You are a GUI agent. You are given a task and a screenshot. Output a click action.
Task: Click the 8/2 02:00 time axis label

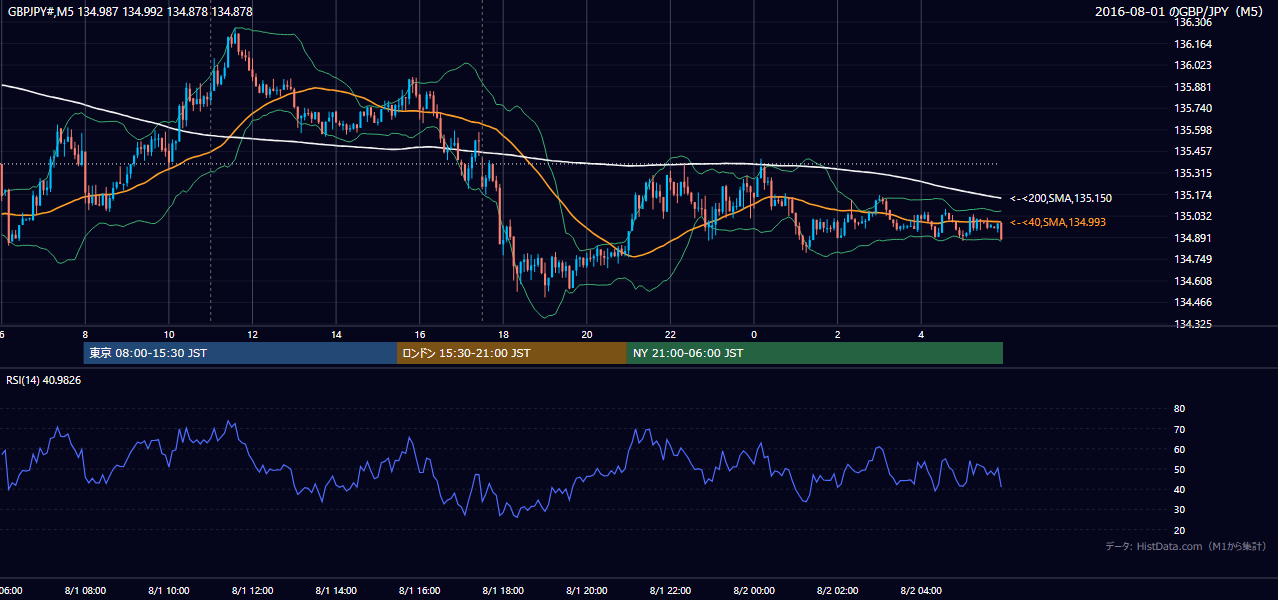click(x=838, y=591)
